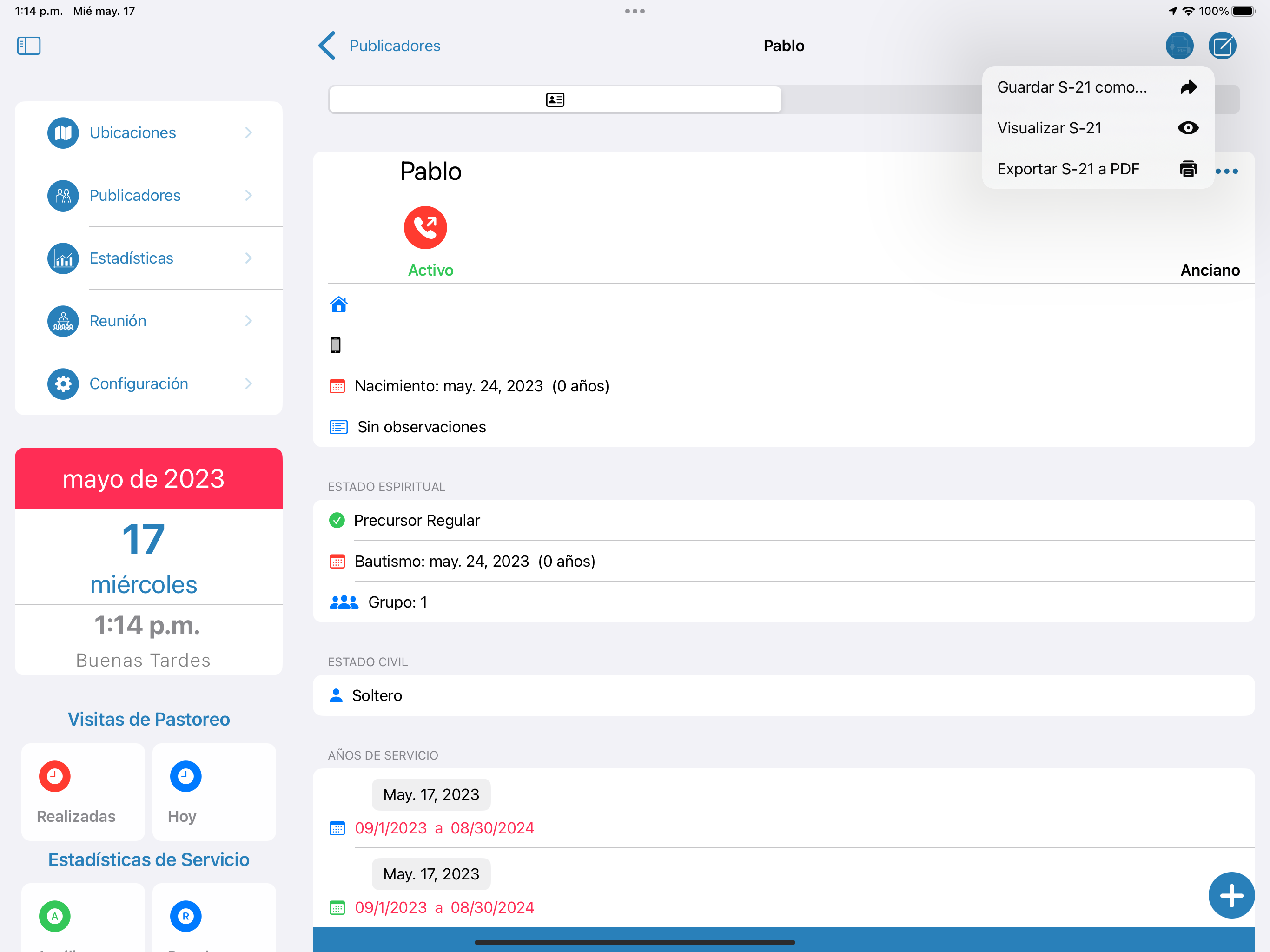Open Hoy pastoral visits card

pyautogui.click(x=214, y=792)
